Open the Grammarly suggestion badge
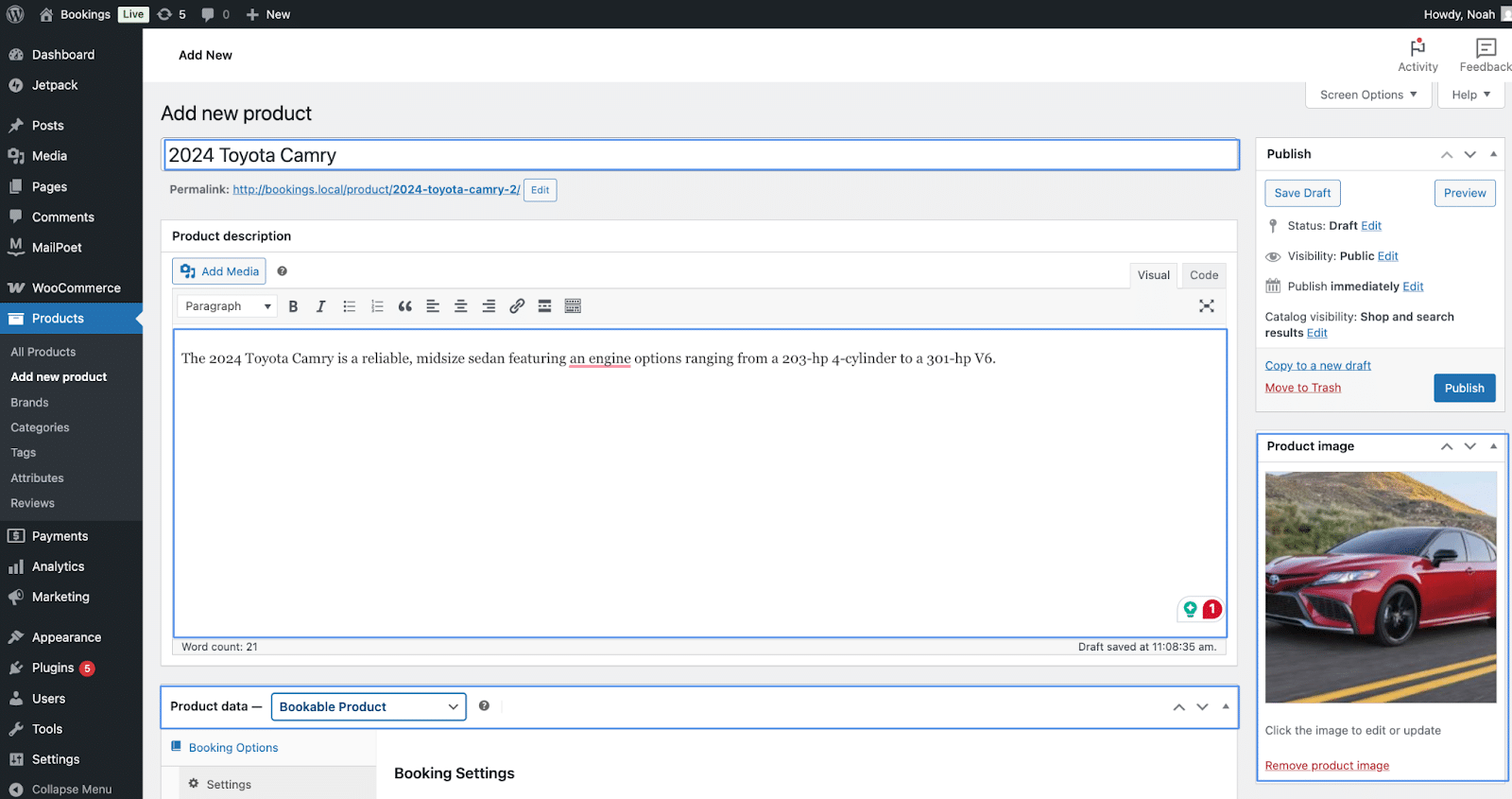Screen dimensions: 1512x799 (x=1211, y=609)
